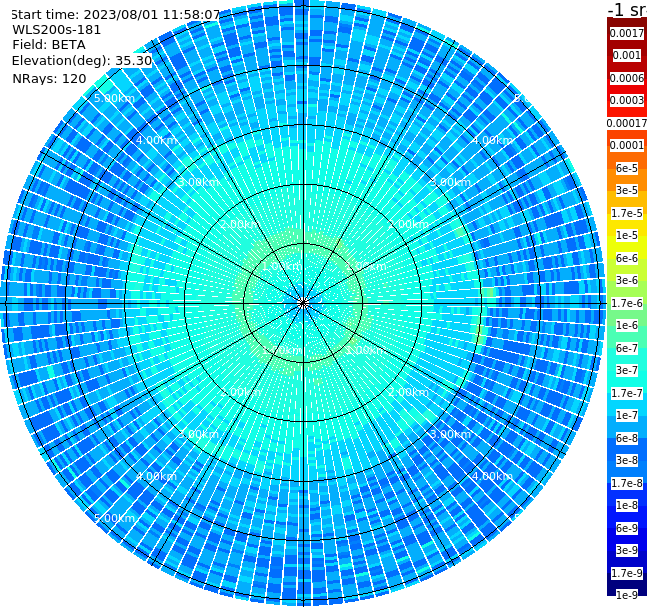Select the 3e-9 colorbar value
The width and height of the screenshot is (647, 607).
[x=627, y=550]
